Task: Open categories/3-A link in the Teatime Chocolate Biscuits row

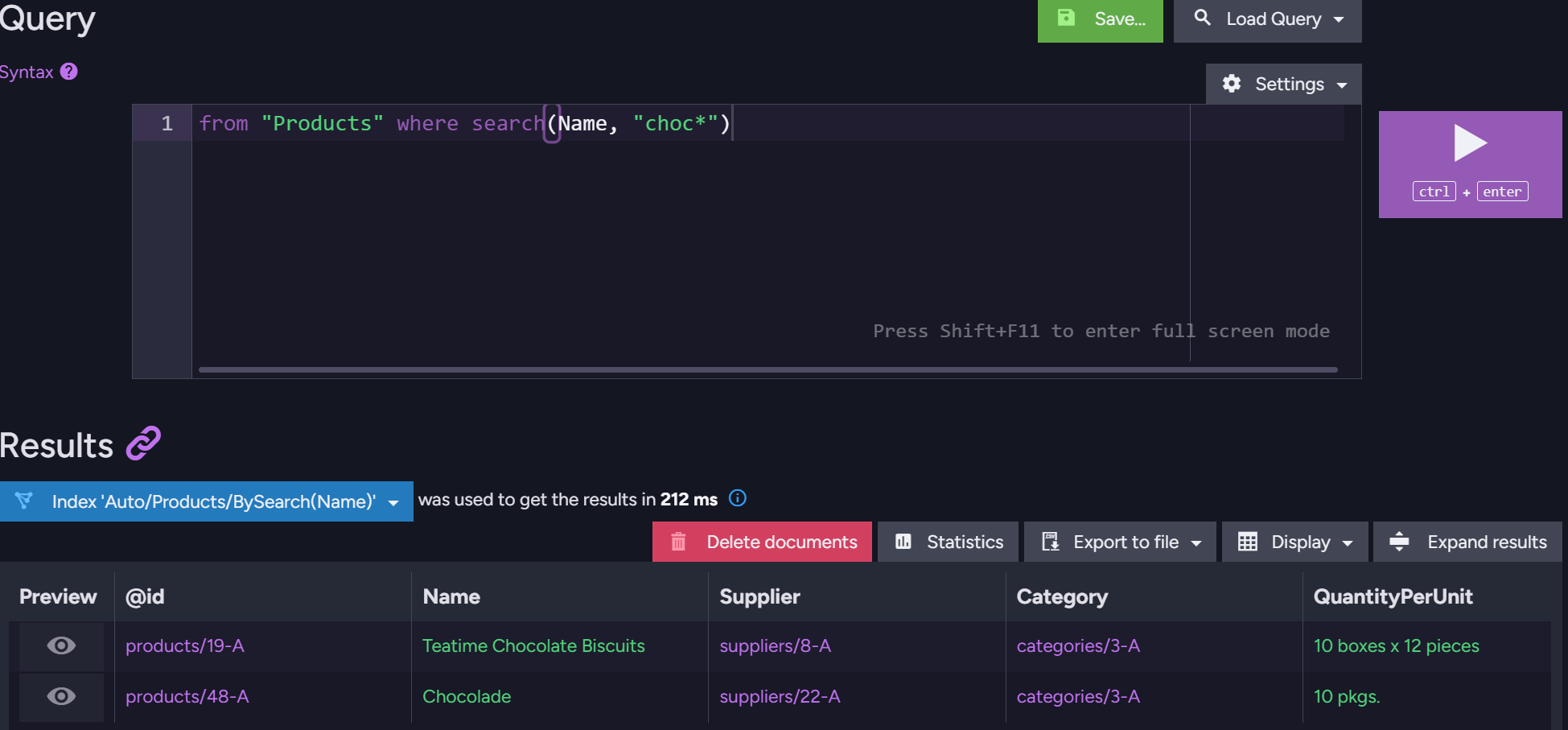Action: pos(1078,645)
